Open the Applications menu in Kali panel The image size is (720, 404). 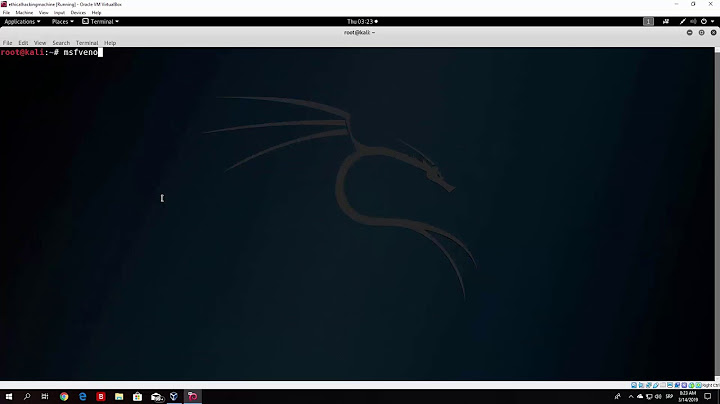point(22,22)
